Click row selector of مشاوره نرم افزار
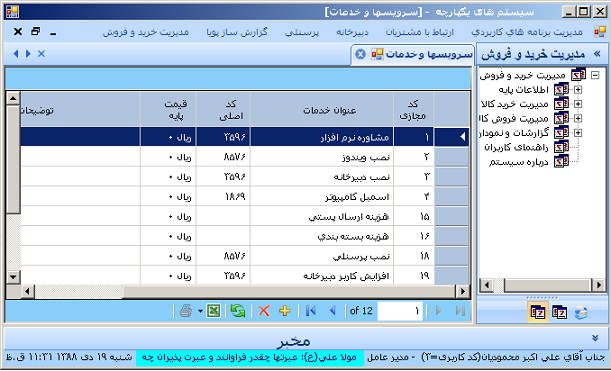This screenshot has width=611, height=371. [x=452, y=137]
